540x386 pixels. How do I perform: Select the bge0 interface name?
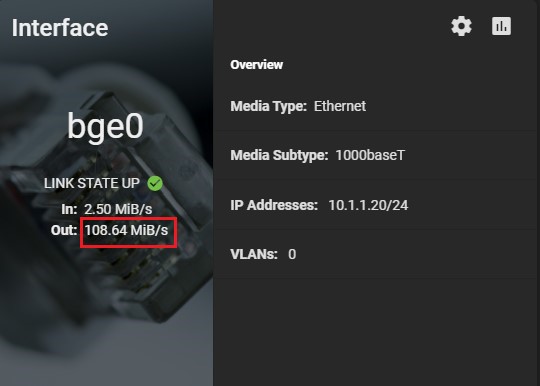[x=105, y=126]
